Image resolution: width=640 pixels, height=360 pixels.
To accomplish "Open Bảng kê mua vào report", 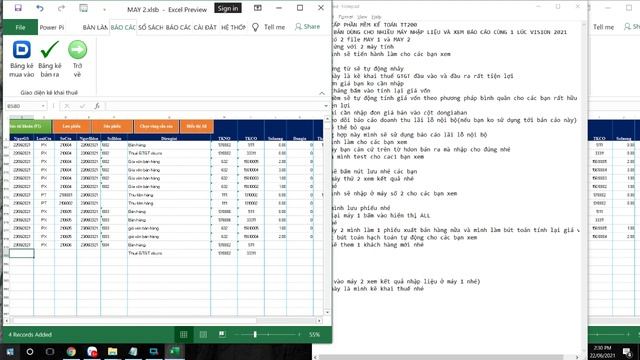I will point(22,59).
